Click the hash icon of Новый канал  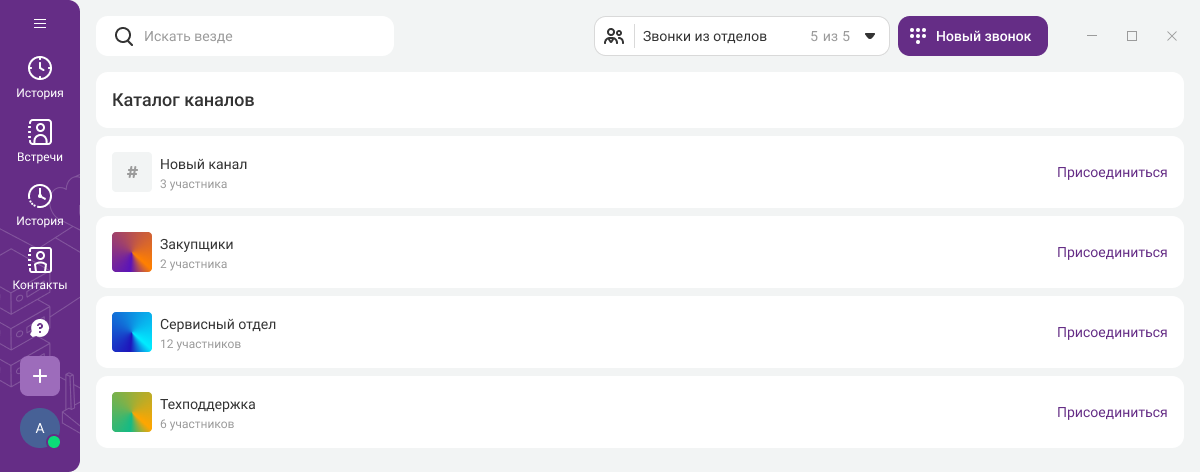[x=132, y=172]
